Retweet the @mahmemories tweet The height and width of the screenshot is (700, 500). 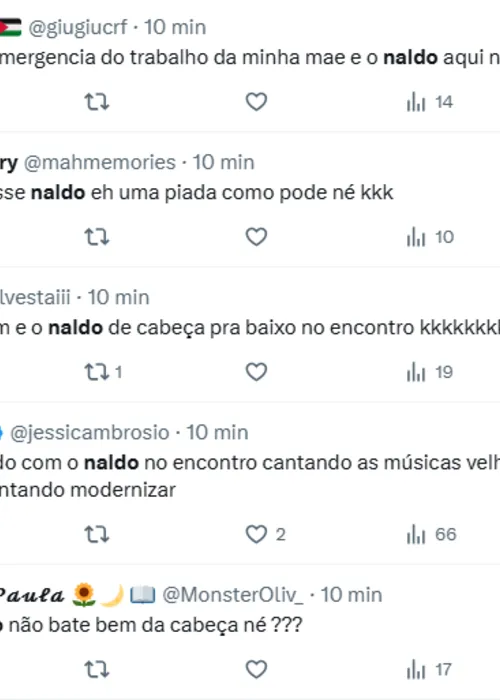[x=97, y=237]
